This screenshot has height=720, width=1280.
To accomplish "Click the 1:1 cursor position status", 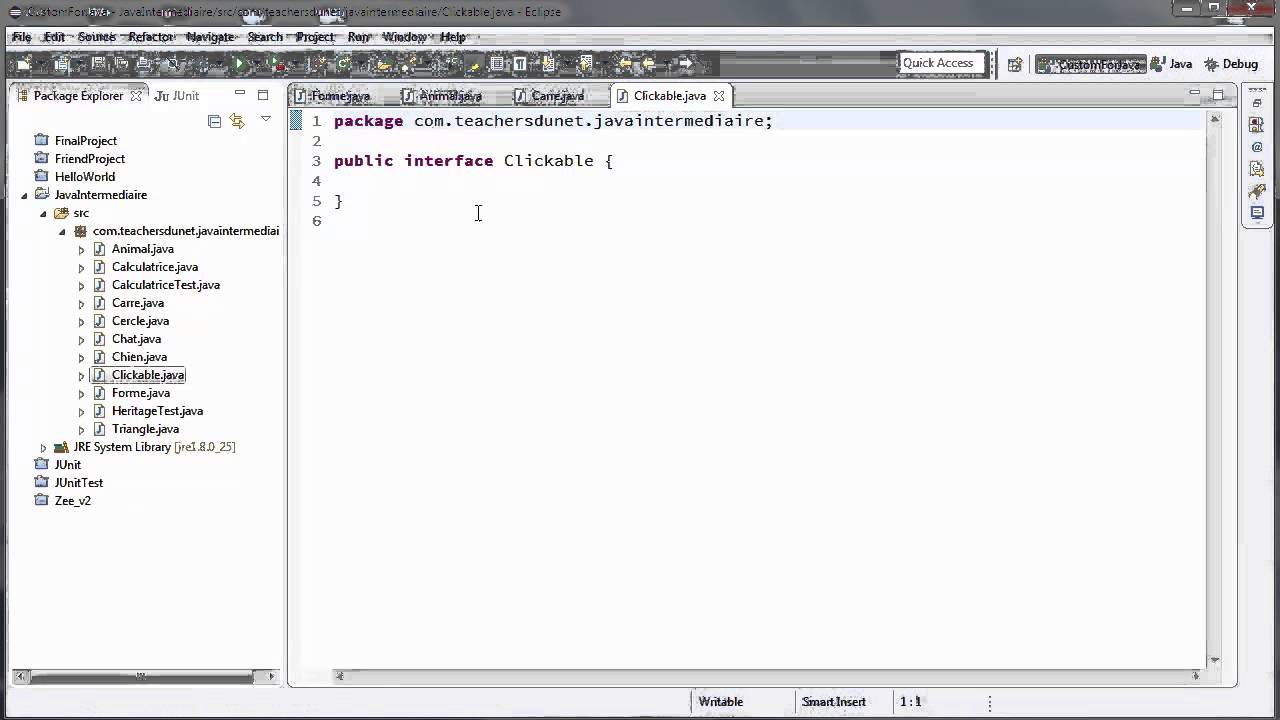I will (x=910, y=702).
